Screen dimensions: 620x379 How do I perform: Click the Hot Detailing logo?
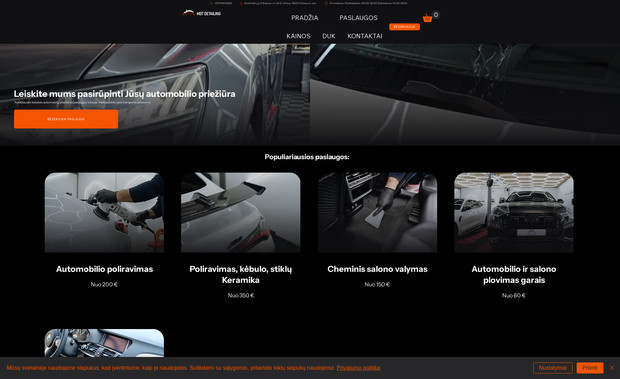[x=202, y=13]
